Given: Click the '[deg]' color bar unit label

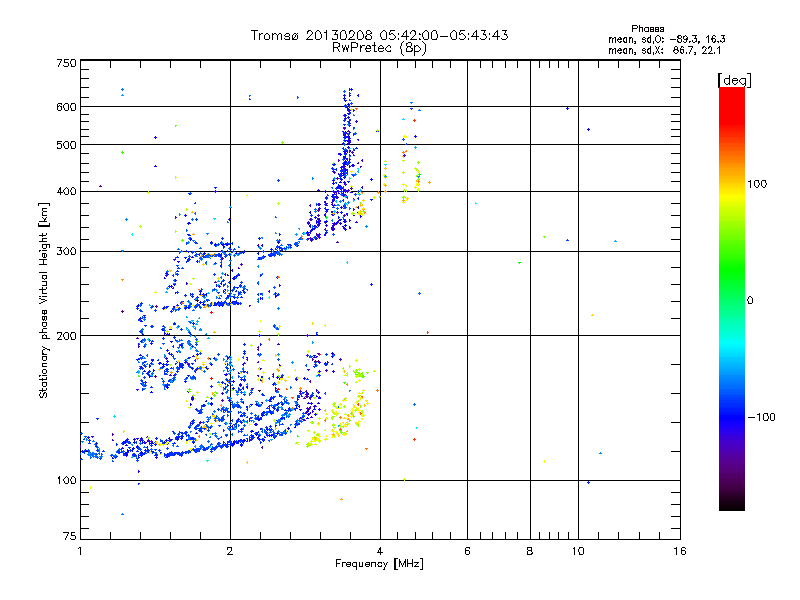Looking at the screenshot, I should 734,80.
